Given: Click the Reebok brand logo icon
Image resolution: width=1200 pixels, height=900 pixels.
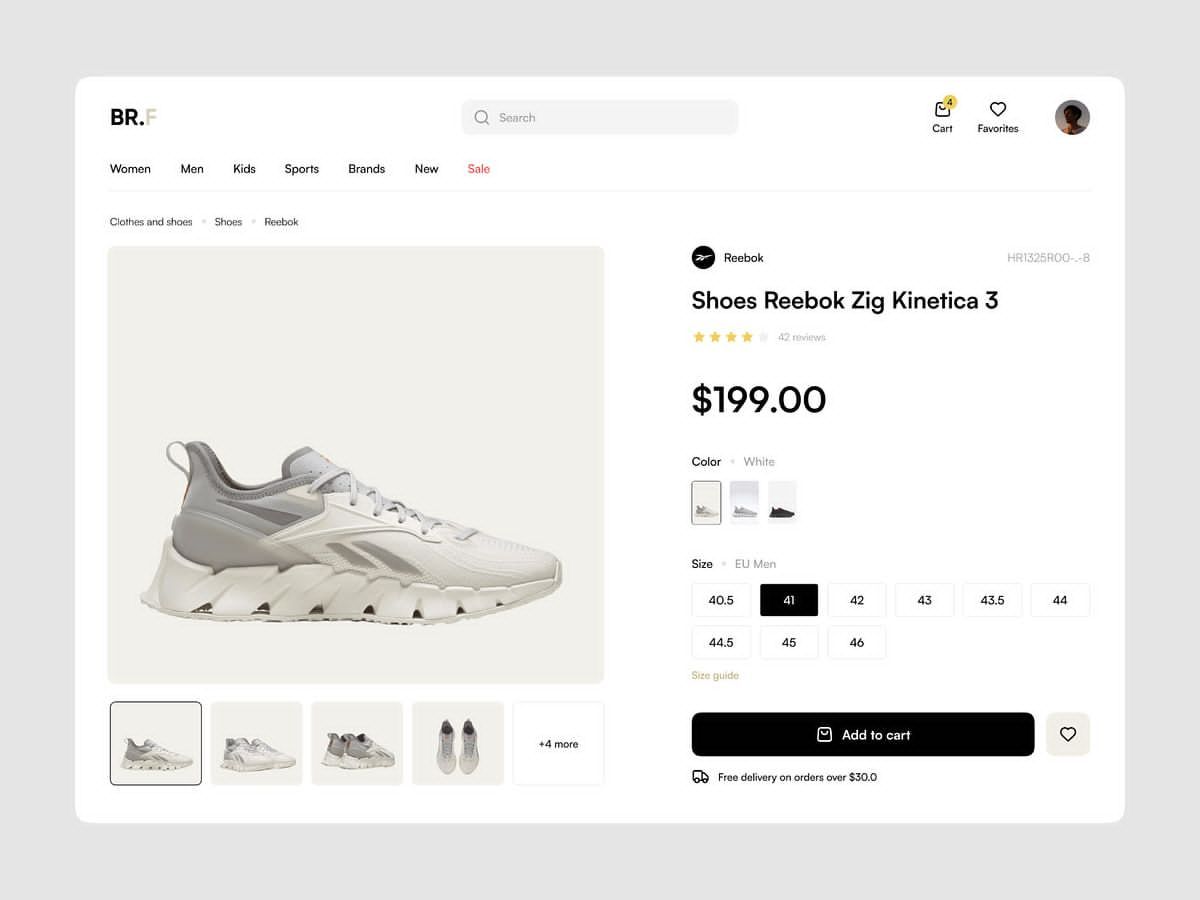Looking at the screenshot, I should click(703, 257).
